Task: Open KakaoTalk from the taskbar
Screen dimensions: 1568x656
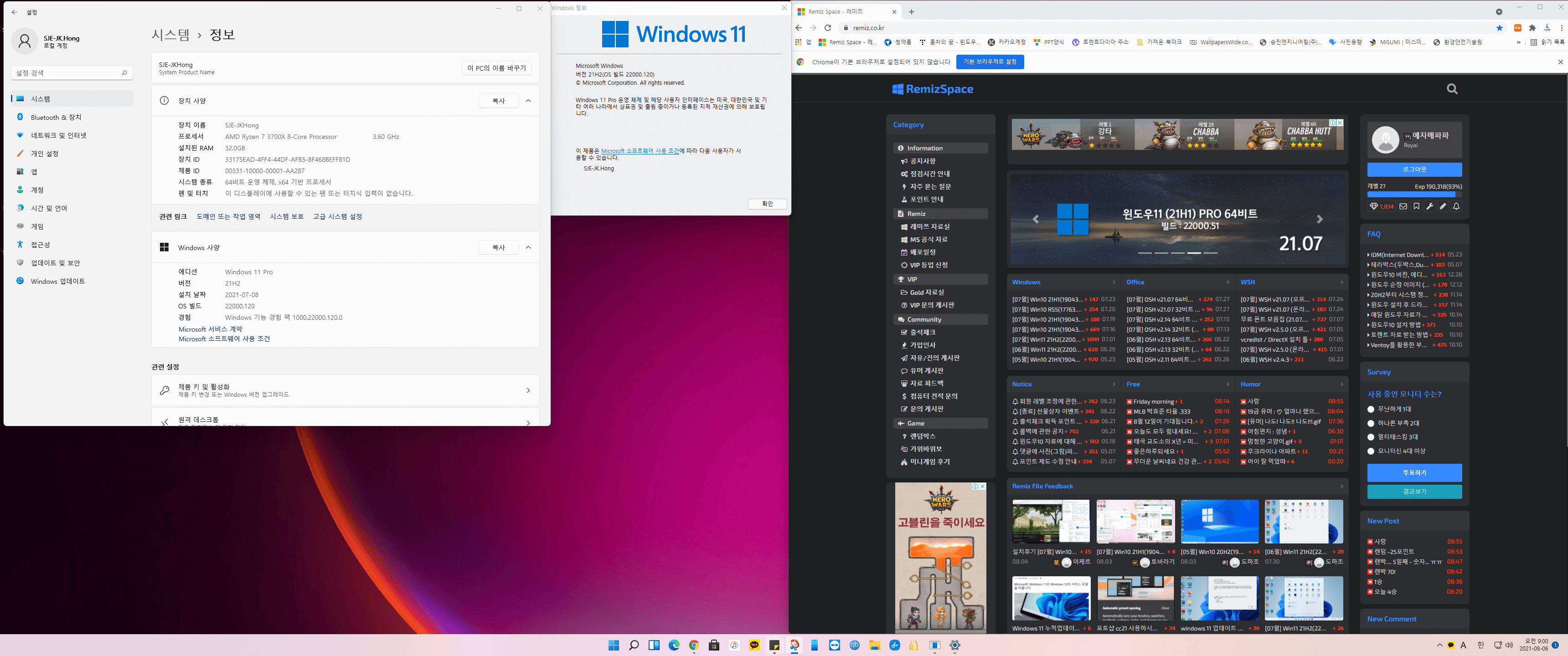Action: point(754,646)
